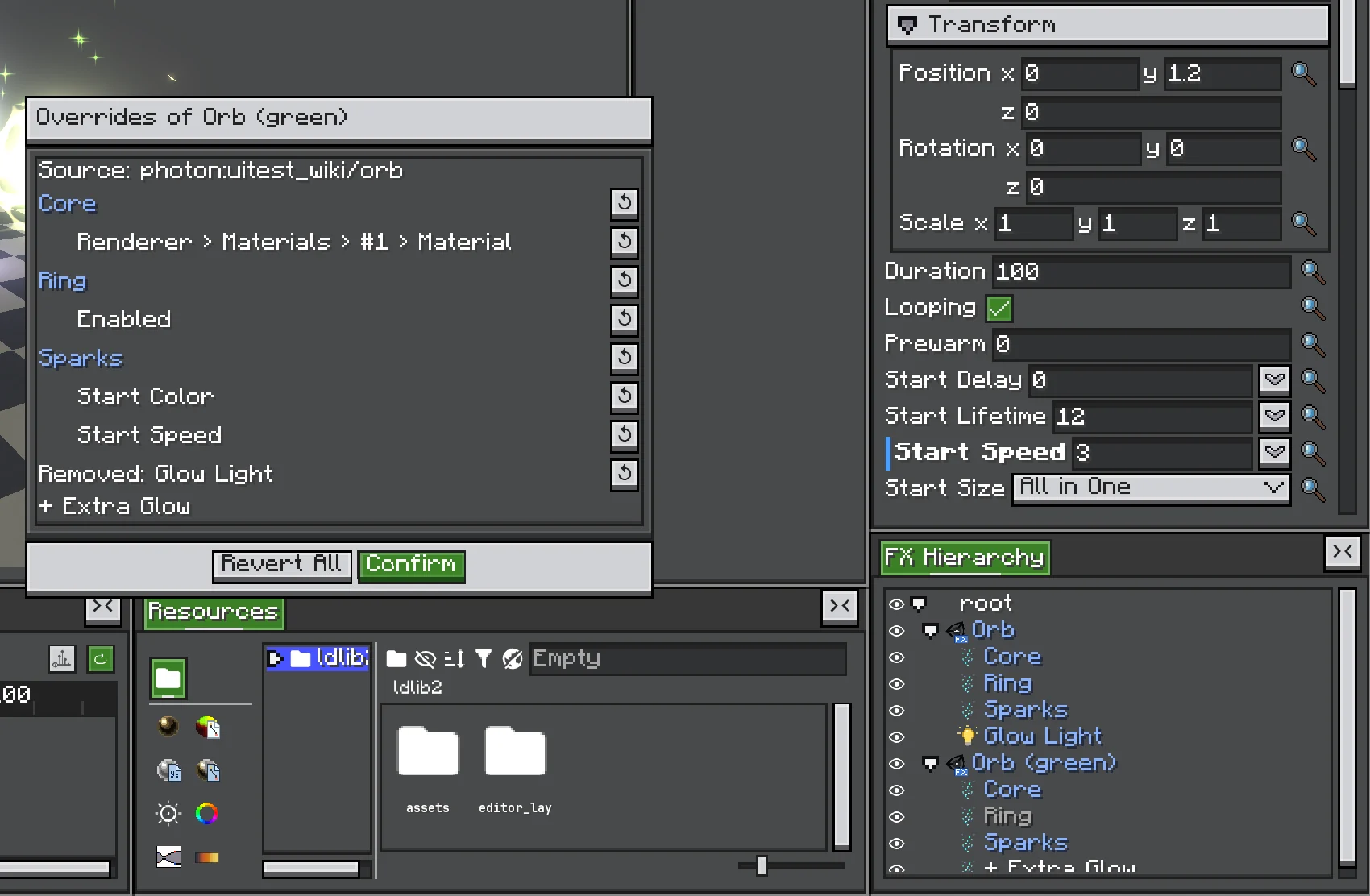The width and height of the screenshot is (1370, 896).
Task: Revert the Start Color override
Action: tap(625, 396)
